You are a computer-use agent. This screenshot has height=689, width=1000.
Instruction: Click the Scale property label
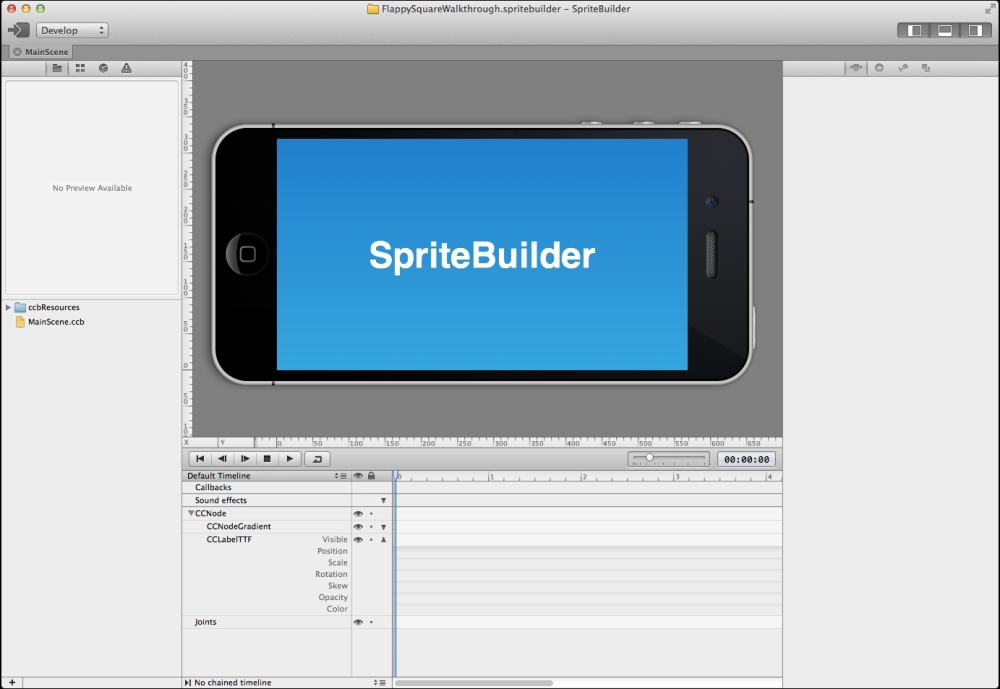click(x=338, y=563)
